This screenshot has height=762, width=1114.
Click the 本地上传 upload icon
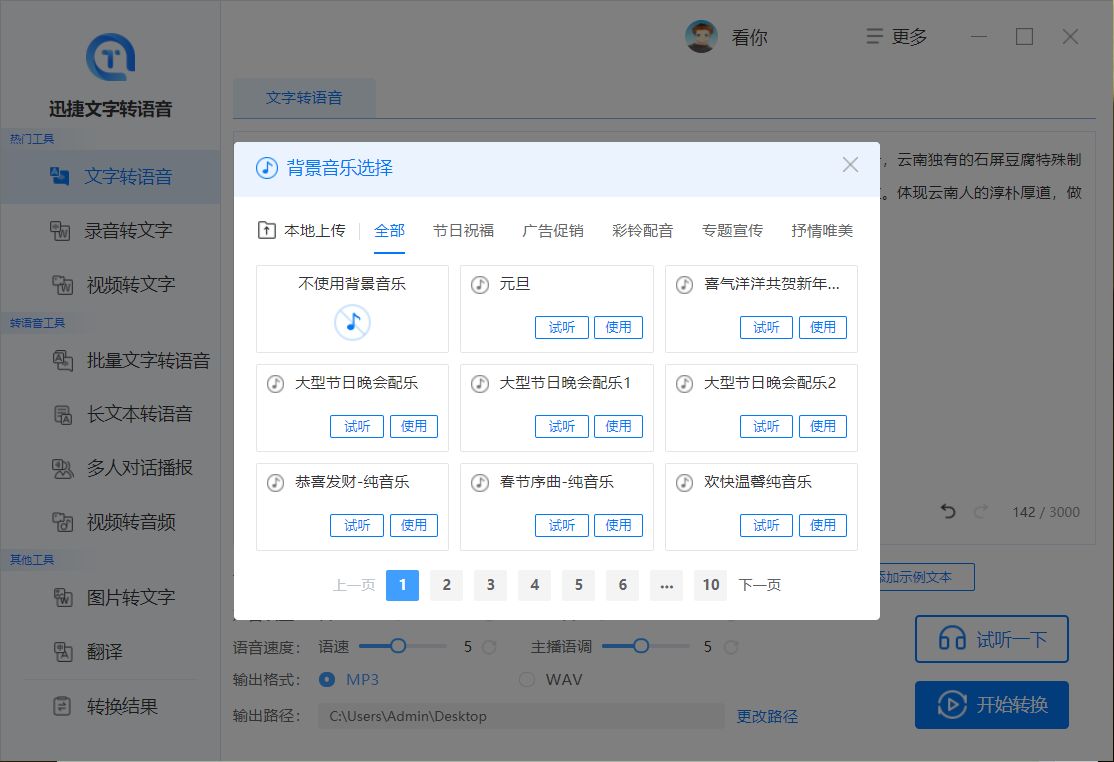269,229
